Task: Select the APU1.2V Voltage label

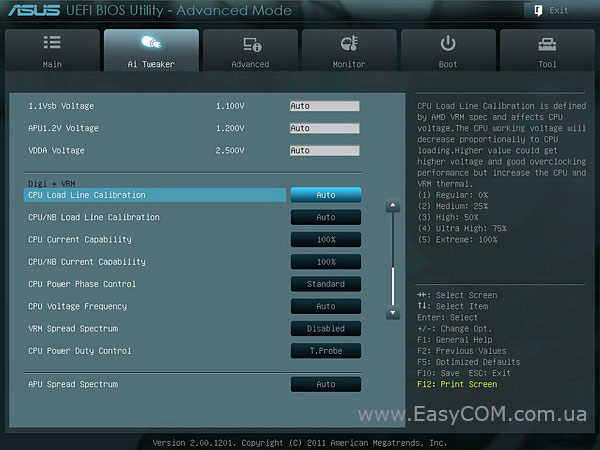Action: tap(63, 128)
